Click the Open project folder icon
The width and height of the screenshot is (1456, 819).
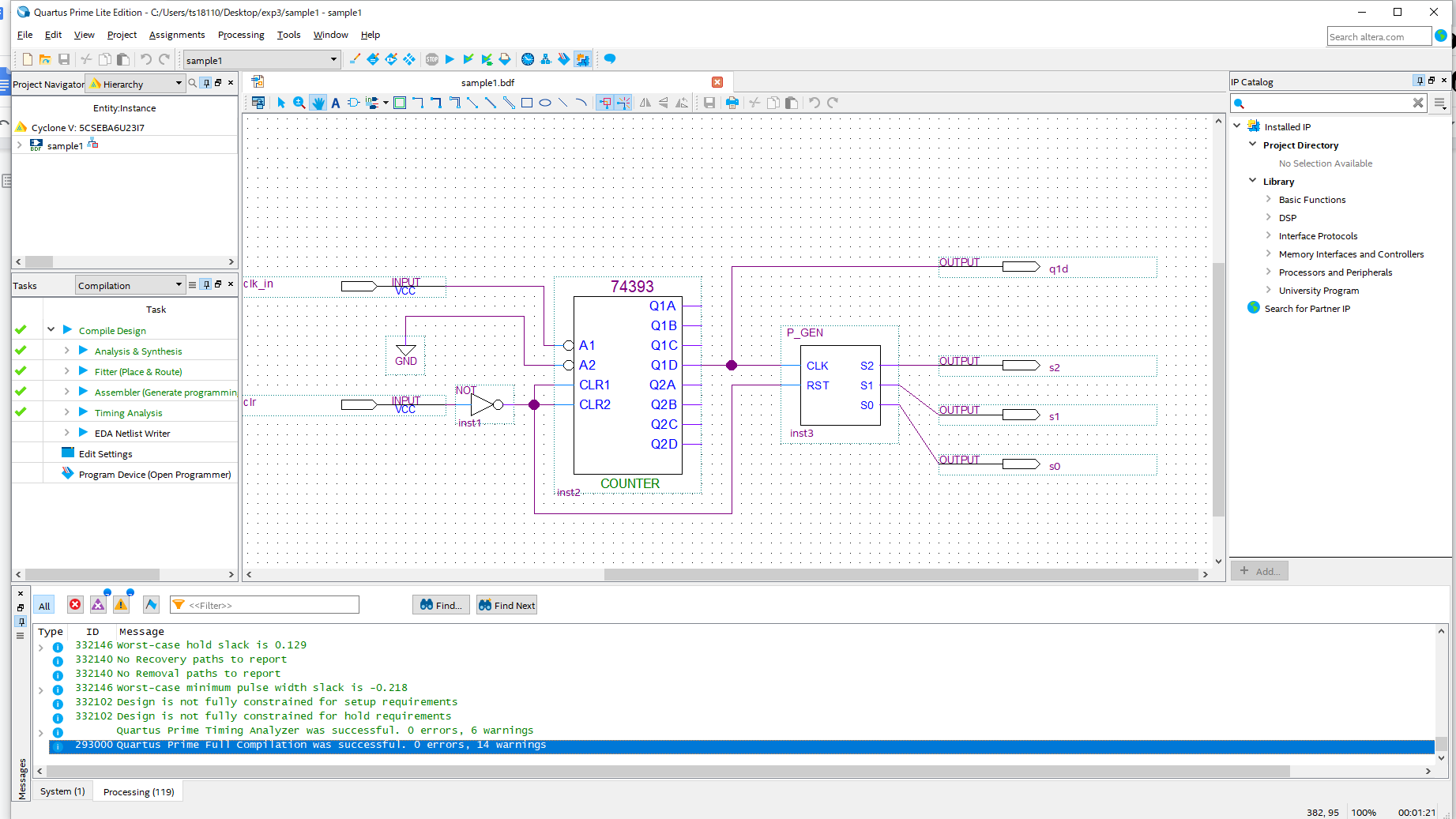[x=45, y=59]
